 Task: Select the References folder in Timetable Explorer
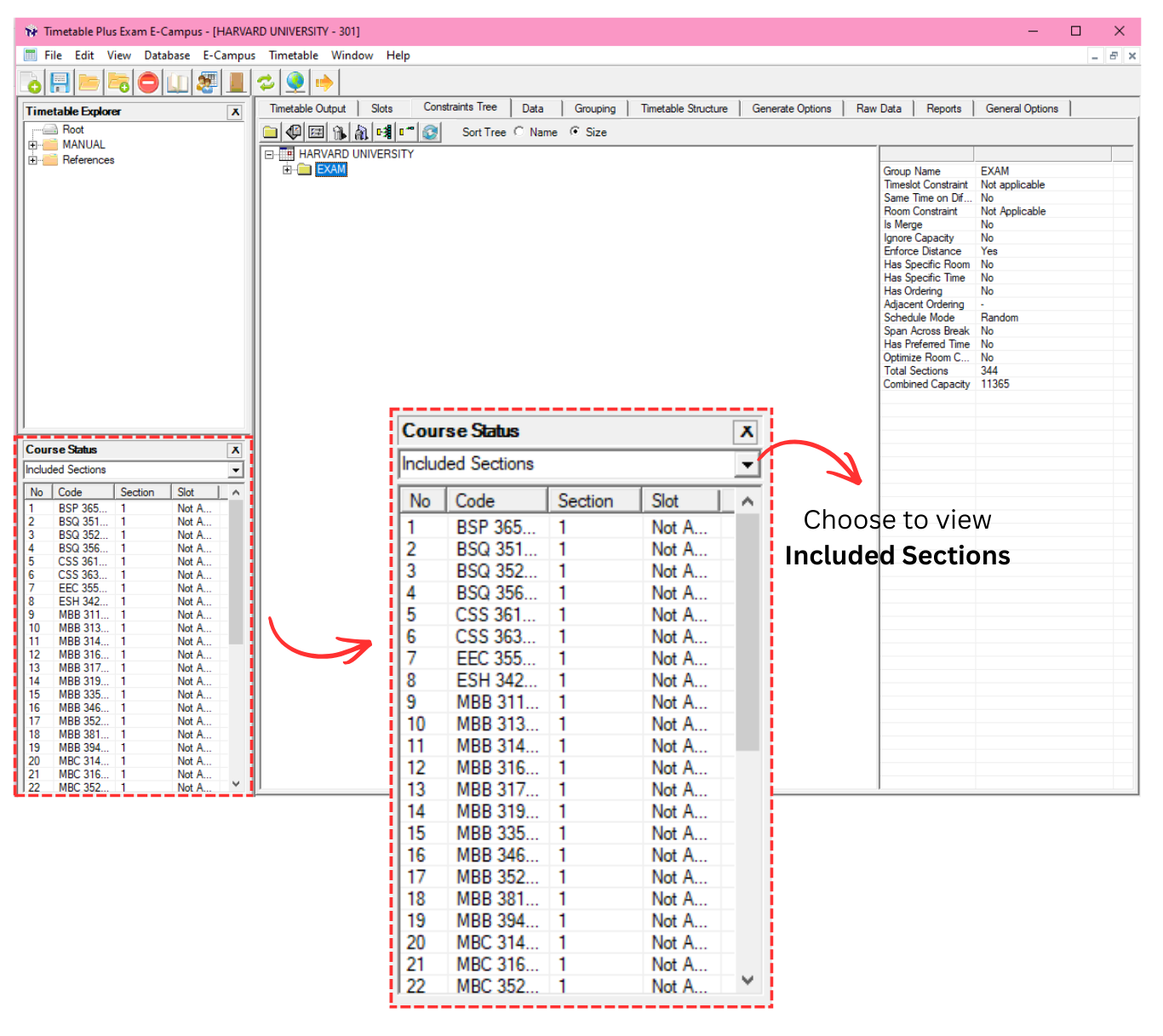point(88,160)
